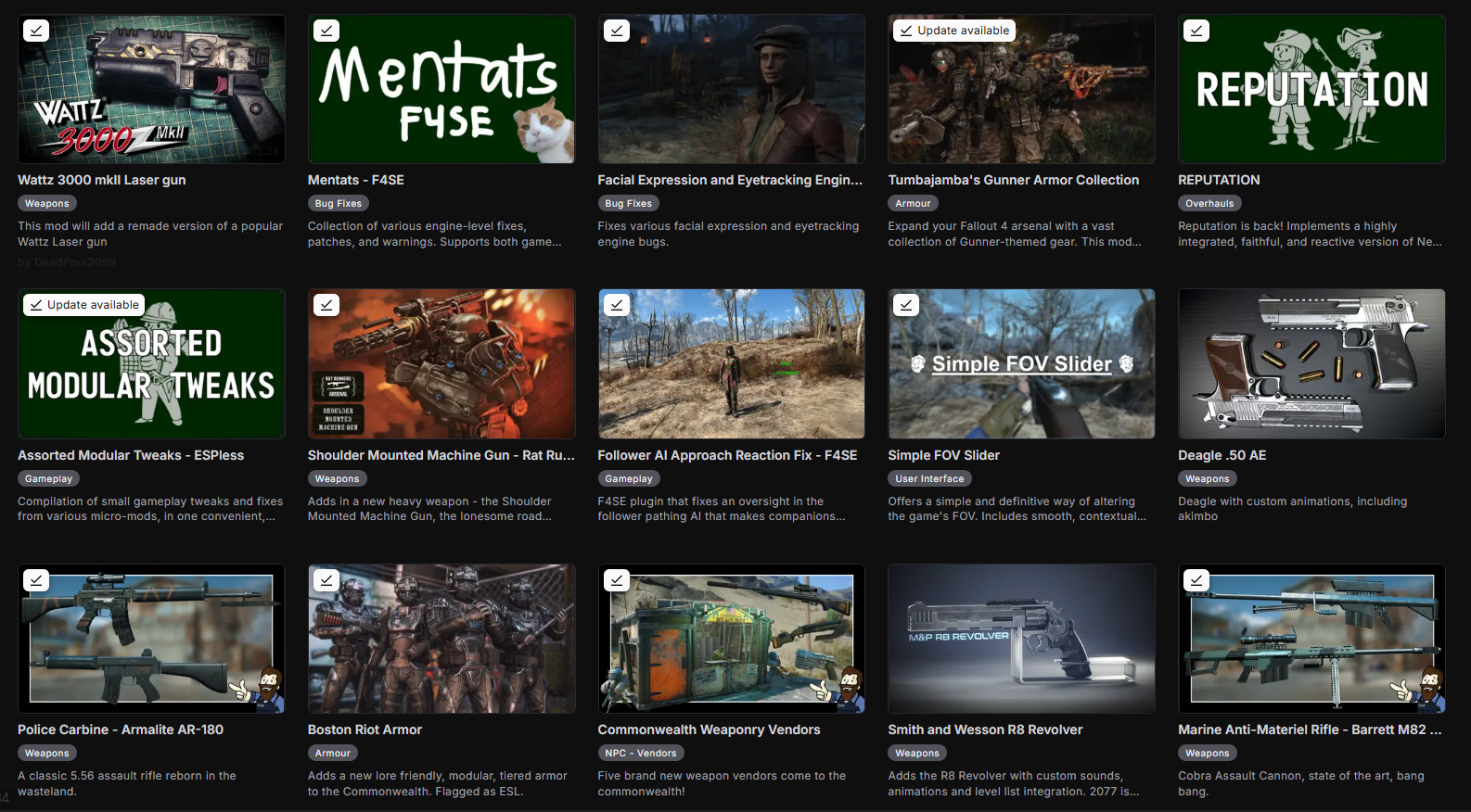Screen dimensions: 1471x812
Task: Click checkmark icon on Follower AI Approach Reaction card
Action: pyautogui.click(x=617, y=305)
